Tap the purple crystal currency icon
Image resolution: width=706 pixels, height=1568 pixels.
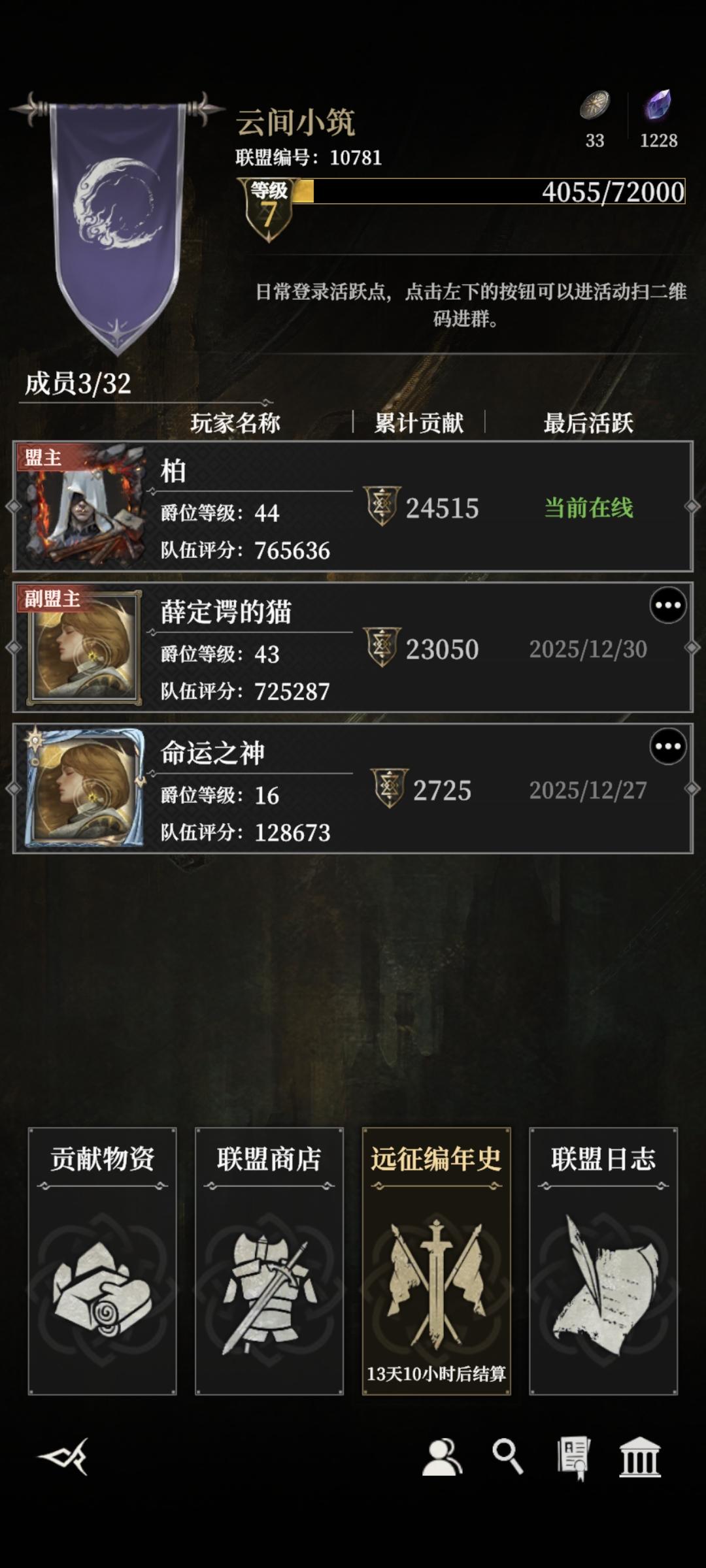pos(658,105)
